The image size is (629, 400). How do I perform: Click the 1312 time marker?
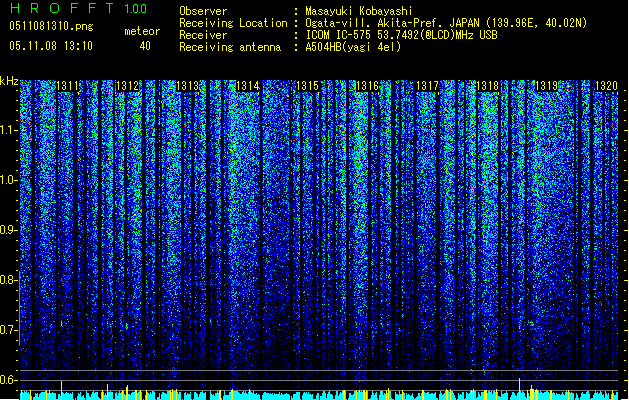(127, 86)
